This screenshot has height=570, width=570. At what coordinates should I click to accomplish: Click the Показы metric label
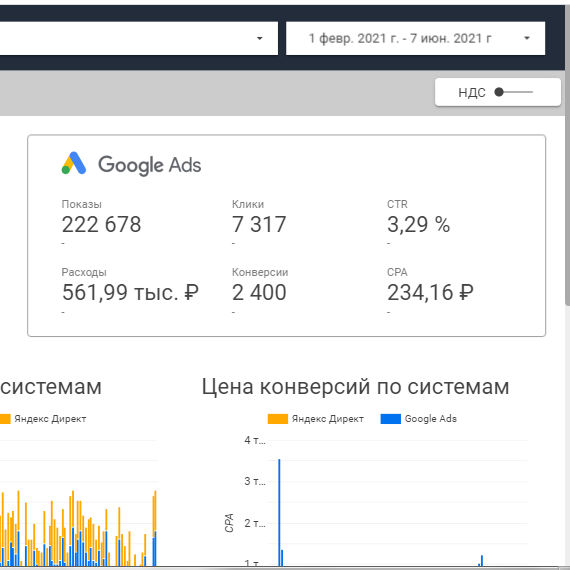(81, 204)
